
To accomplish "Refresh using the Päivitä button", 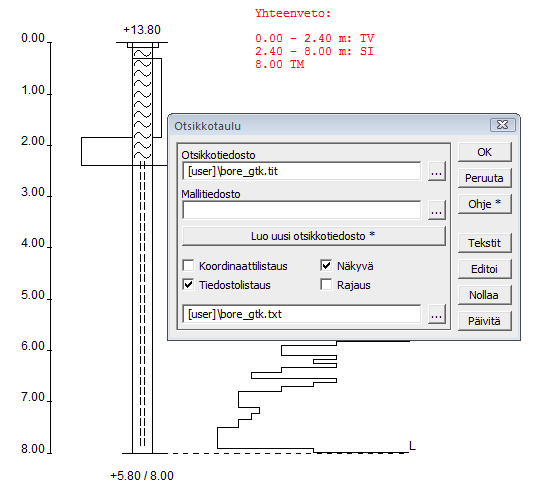I will (484, 321).
